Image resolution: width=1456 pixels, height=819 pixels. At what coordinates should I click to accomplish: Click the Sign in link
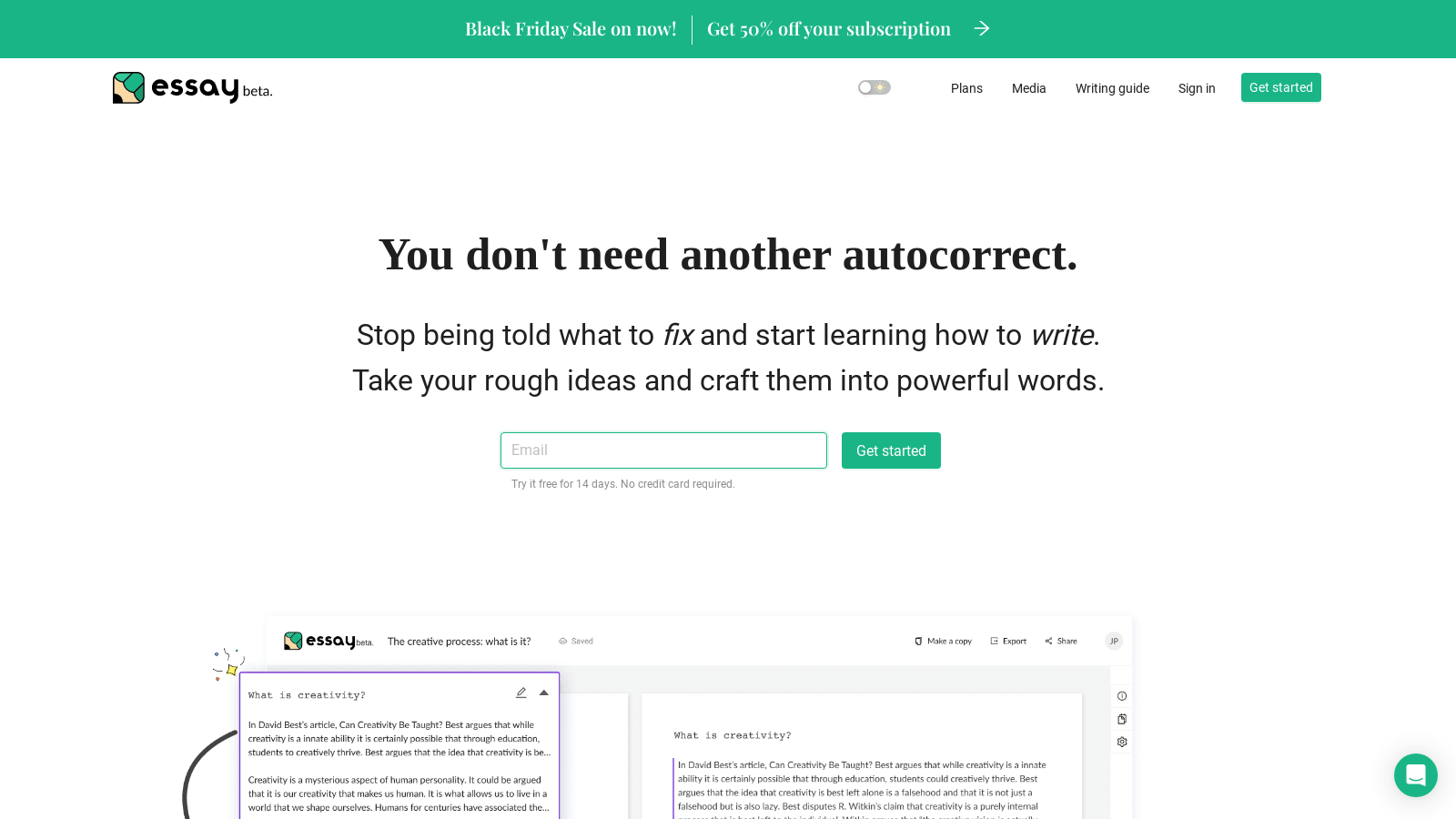pos(1197,88)
